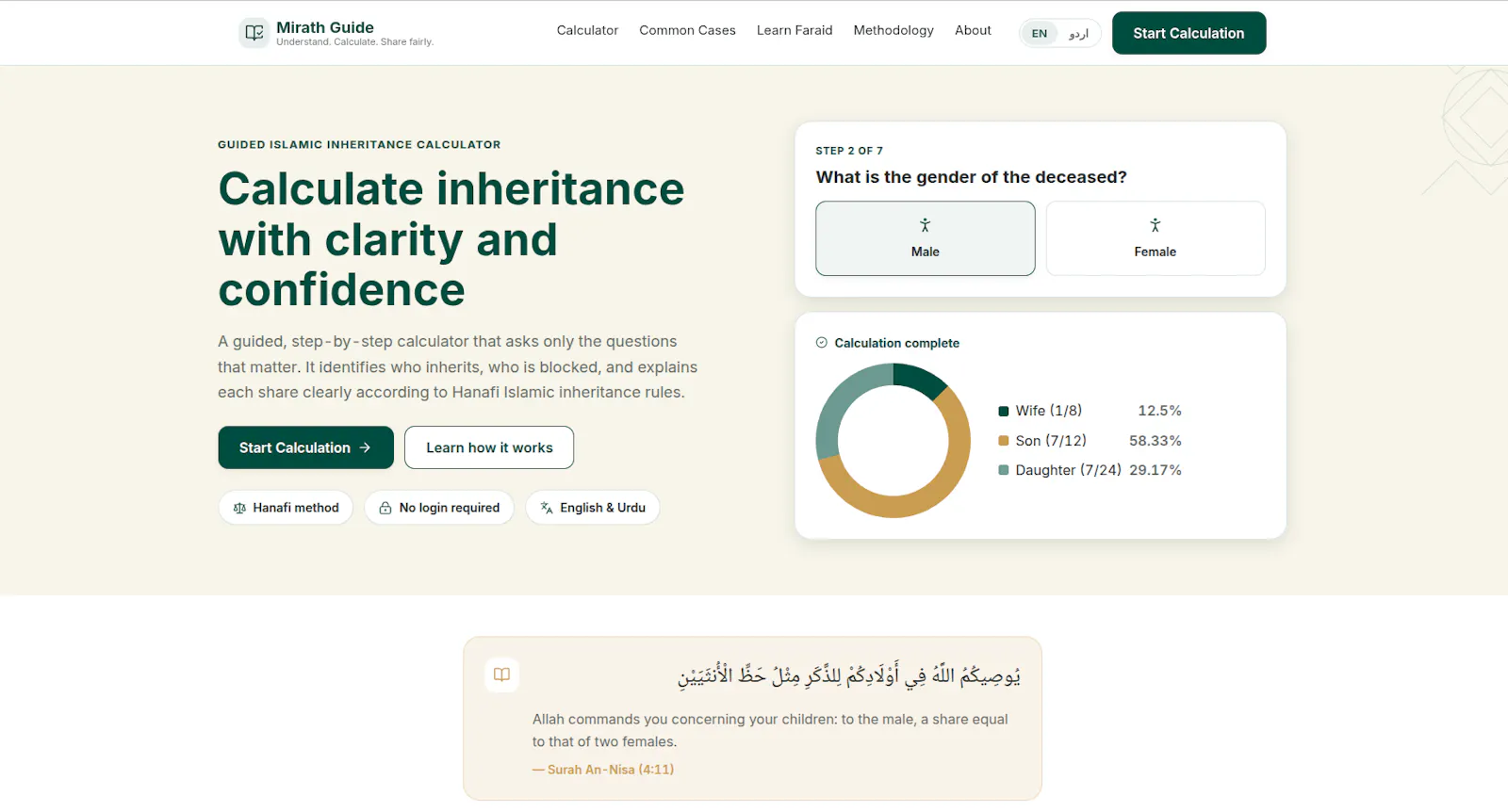
Task: Click the 'Understand. Calculate. Share fairly.' tagline
Action: [x=354, y=42]
